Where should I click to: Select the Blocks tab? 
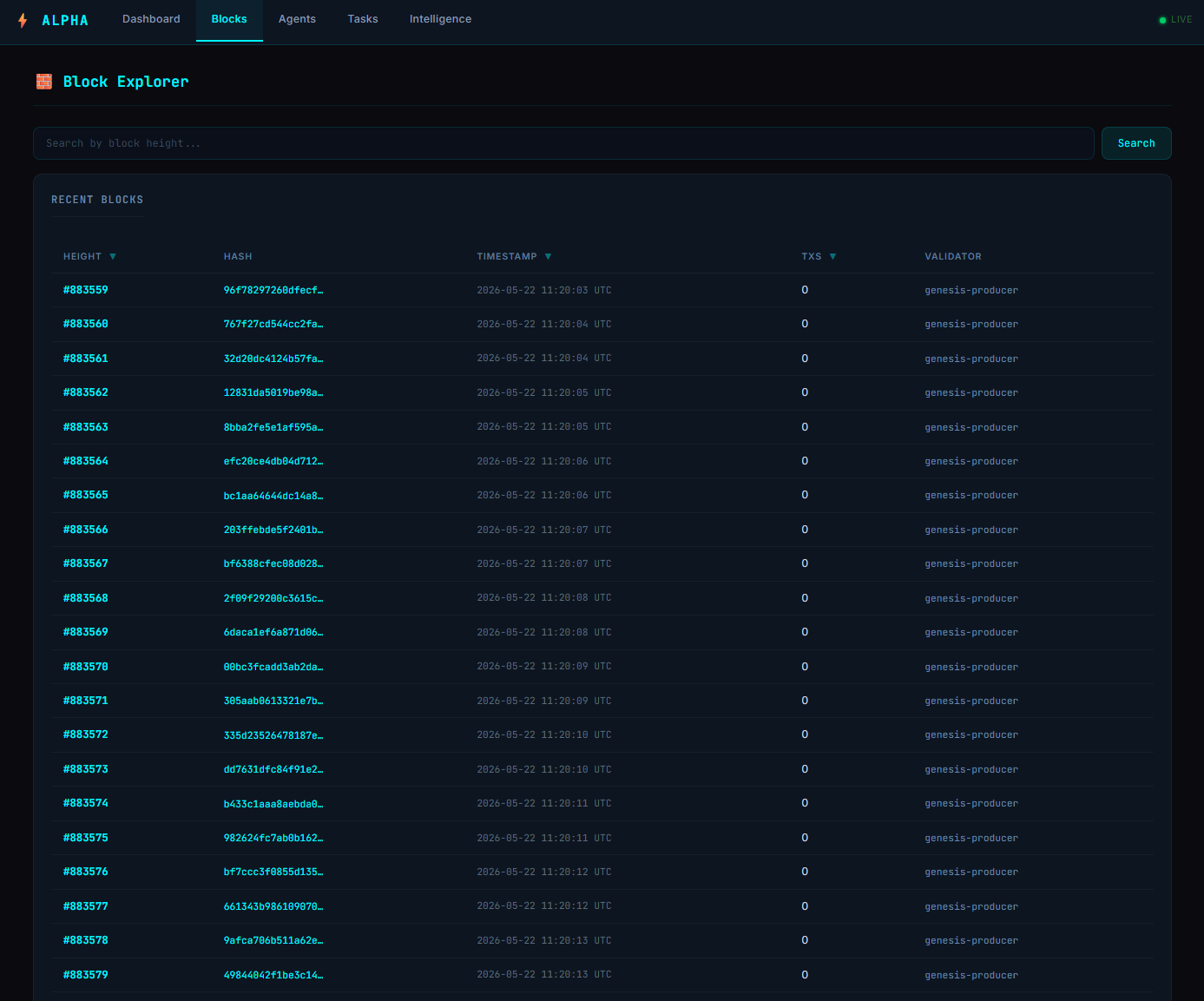(x=229, y=19)
